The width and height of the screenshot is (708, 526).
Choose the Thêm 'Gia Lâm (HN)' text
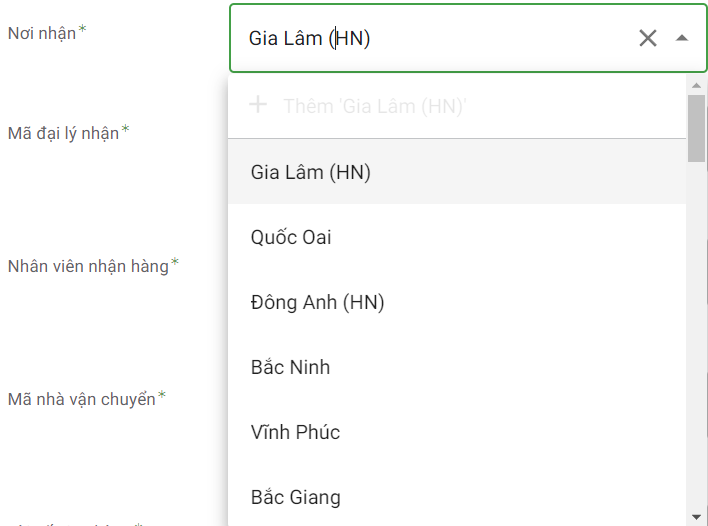pyautogui.click(x=375, y=105)
